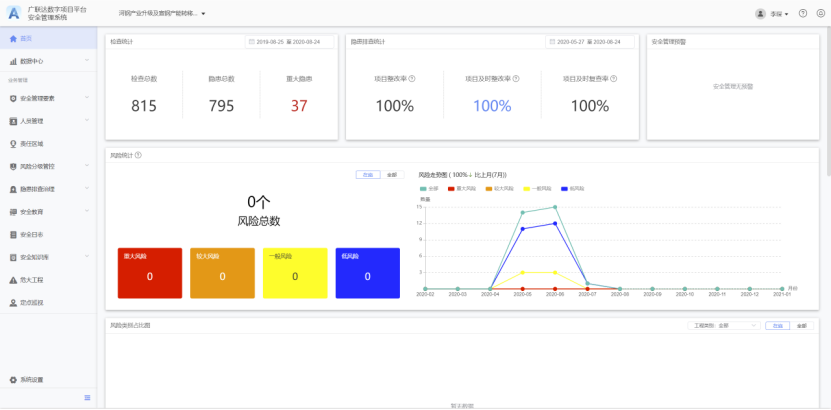Open the 安全日志 menu item
The height and width of the screenshot is (410, 831).
32,235
